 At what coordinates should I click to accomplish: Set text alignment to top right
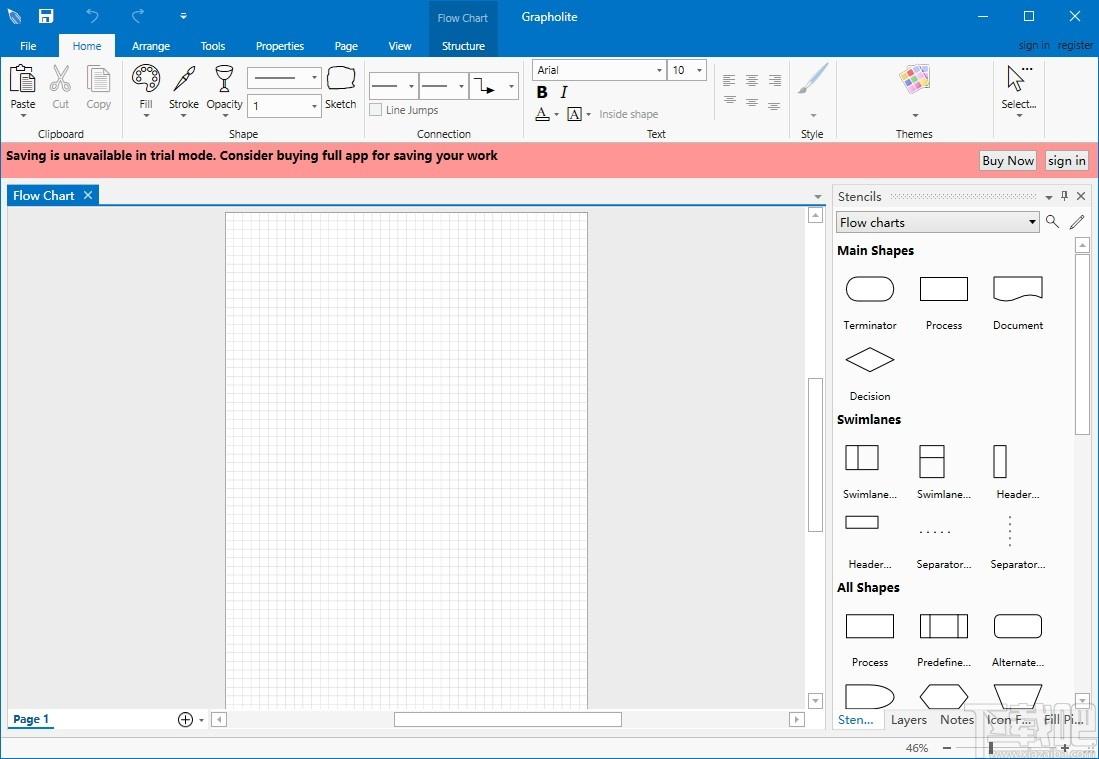(774, 79)
